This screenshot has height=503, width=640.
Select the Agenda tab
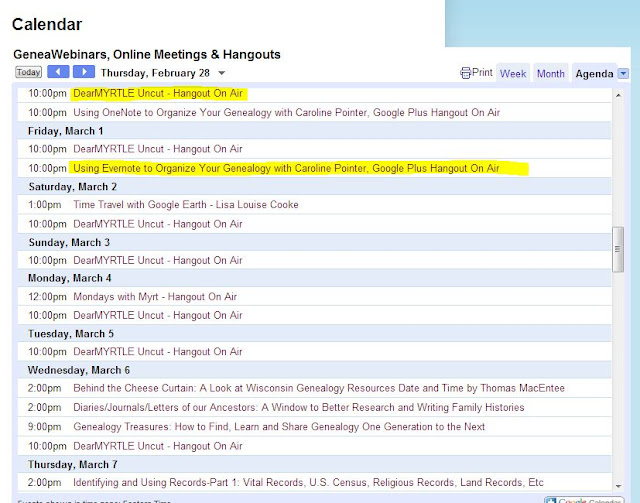[x=594, y=73]
